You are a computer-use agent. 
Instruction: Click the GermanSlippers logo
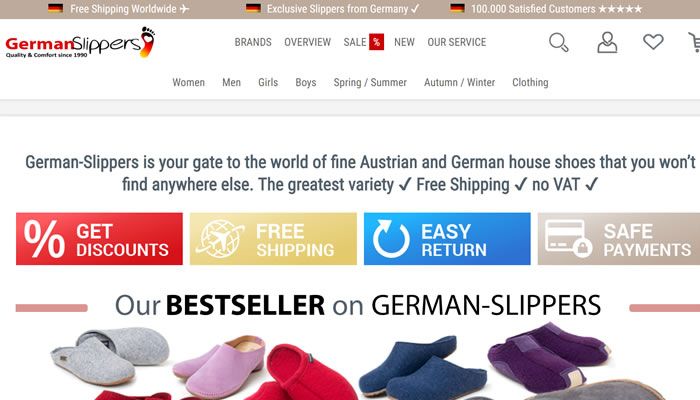80,42
